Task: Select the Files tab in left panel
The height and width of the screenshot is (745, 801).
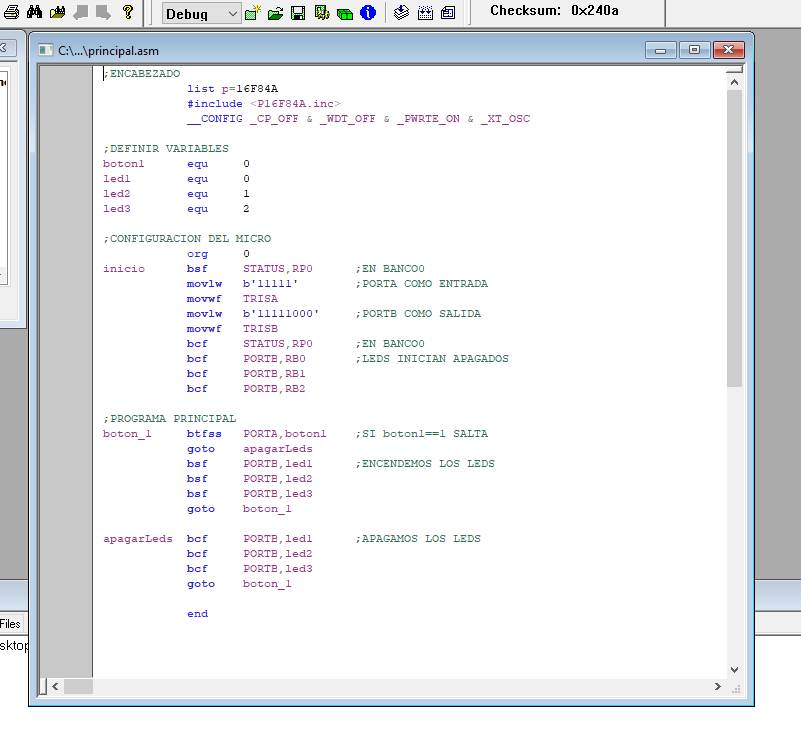Action: point(10,623)
